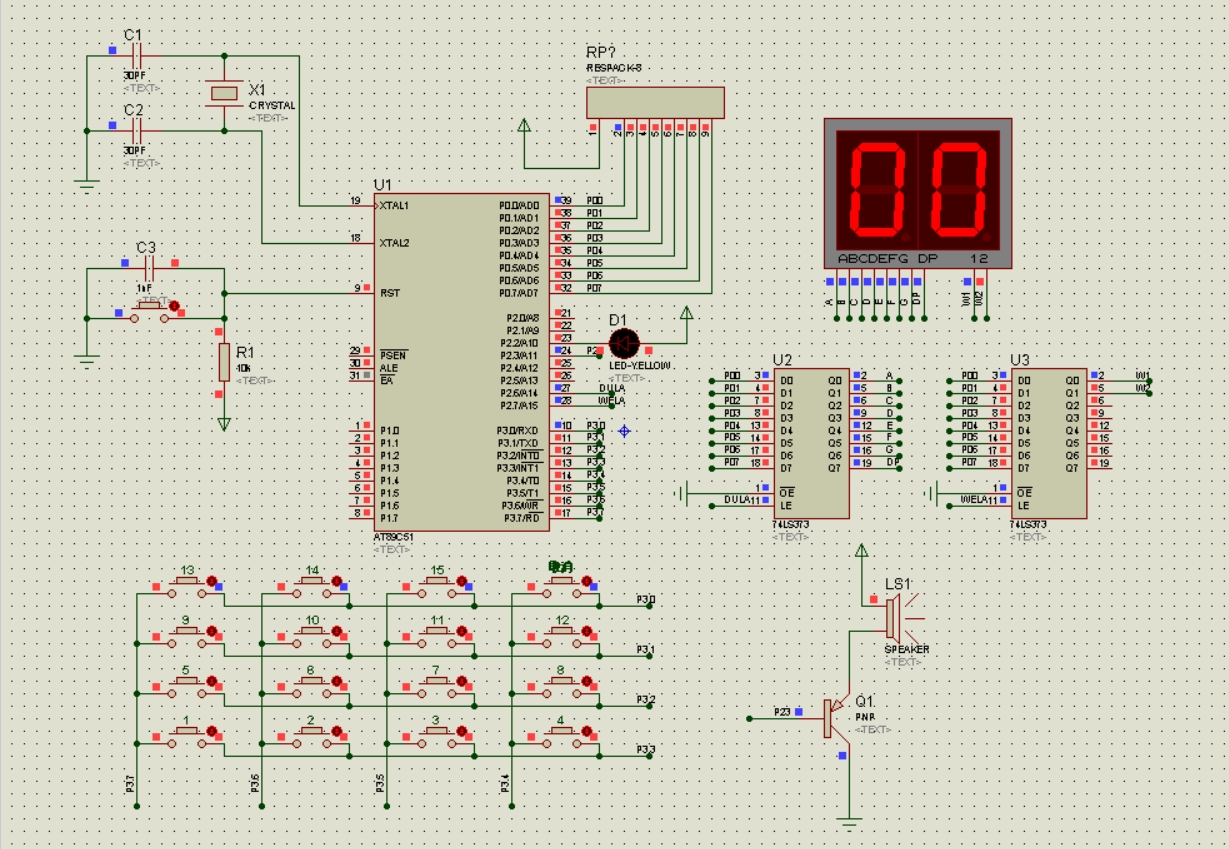Click the ground symbol below C2

point(87,184)
